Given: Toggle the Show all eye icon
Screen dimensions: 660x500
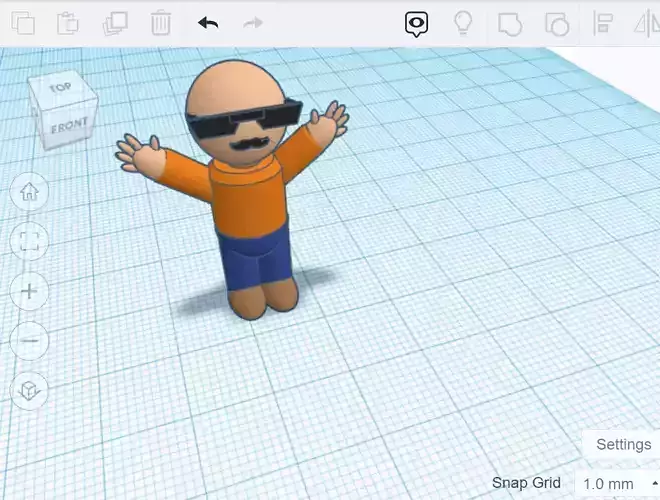Looking at the screenshot, I should 416,24.
